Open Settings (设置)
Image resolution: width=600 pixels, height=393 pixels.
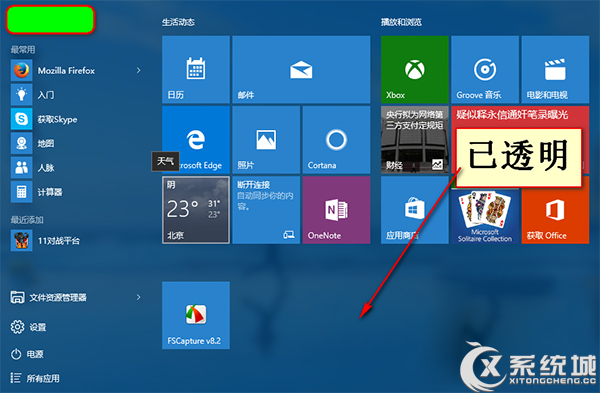[x=28, y=327]
